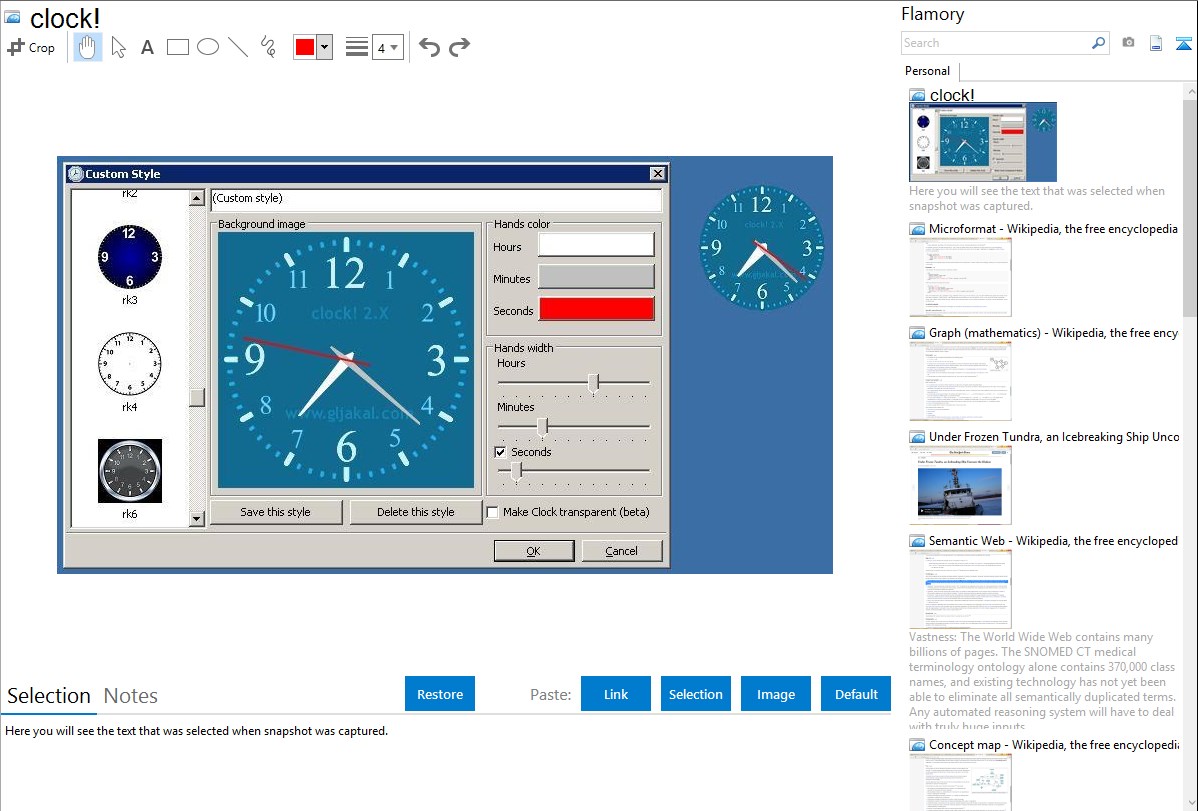Open the annotation color dropdown arrow
The image size is (1198, 811).
[x=325, y=47]
